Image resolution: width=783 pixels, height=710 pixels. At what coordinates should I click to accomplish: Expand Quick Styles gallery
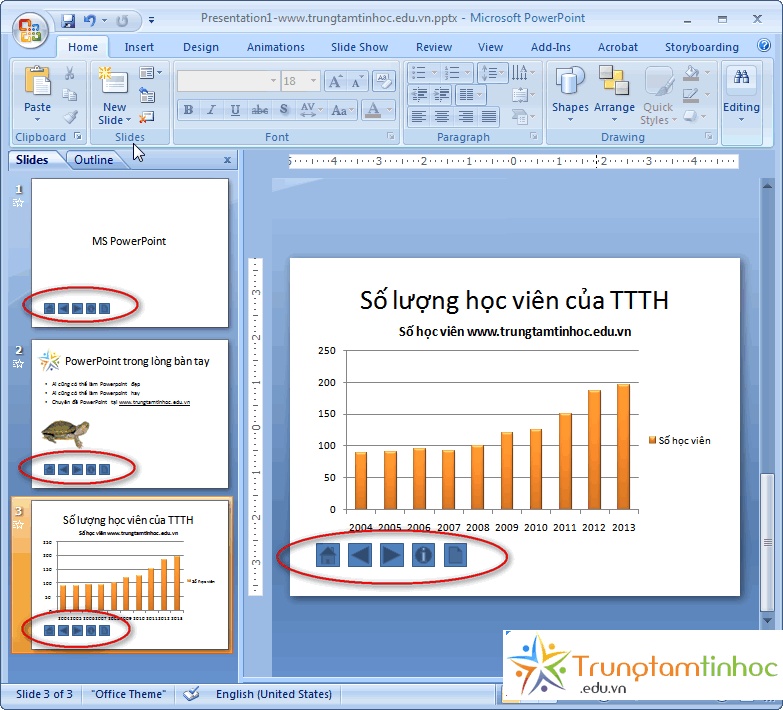coord(658,95)
